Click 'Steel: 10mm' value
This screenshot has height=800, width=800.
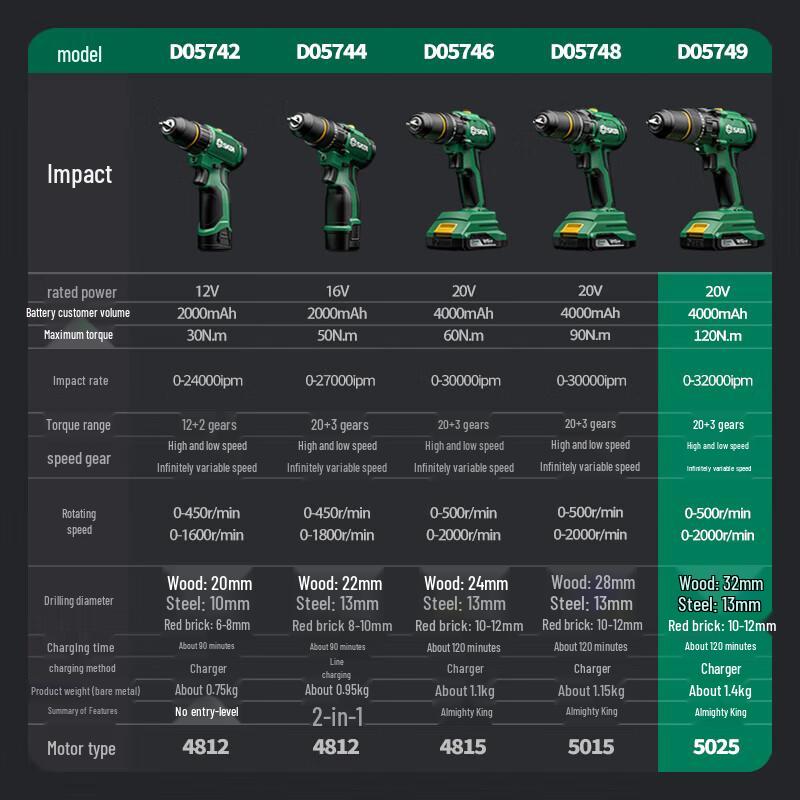pos(208,604)
